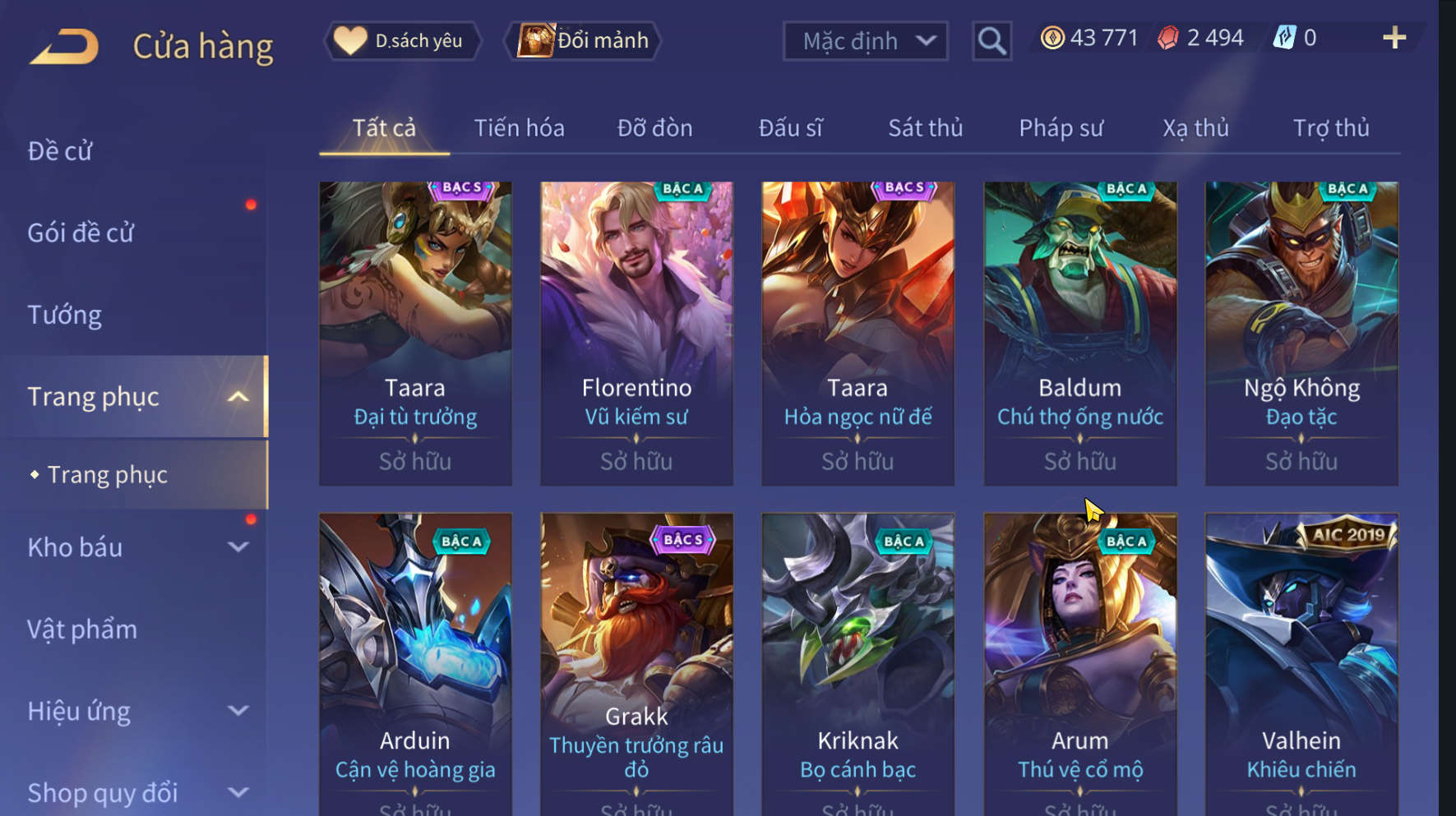
Task: Click the gold coin currency icon
Action: click(1052, 38)
